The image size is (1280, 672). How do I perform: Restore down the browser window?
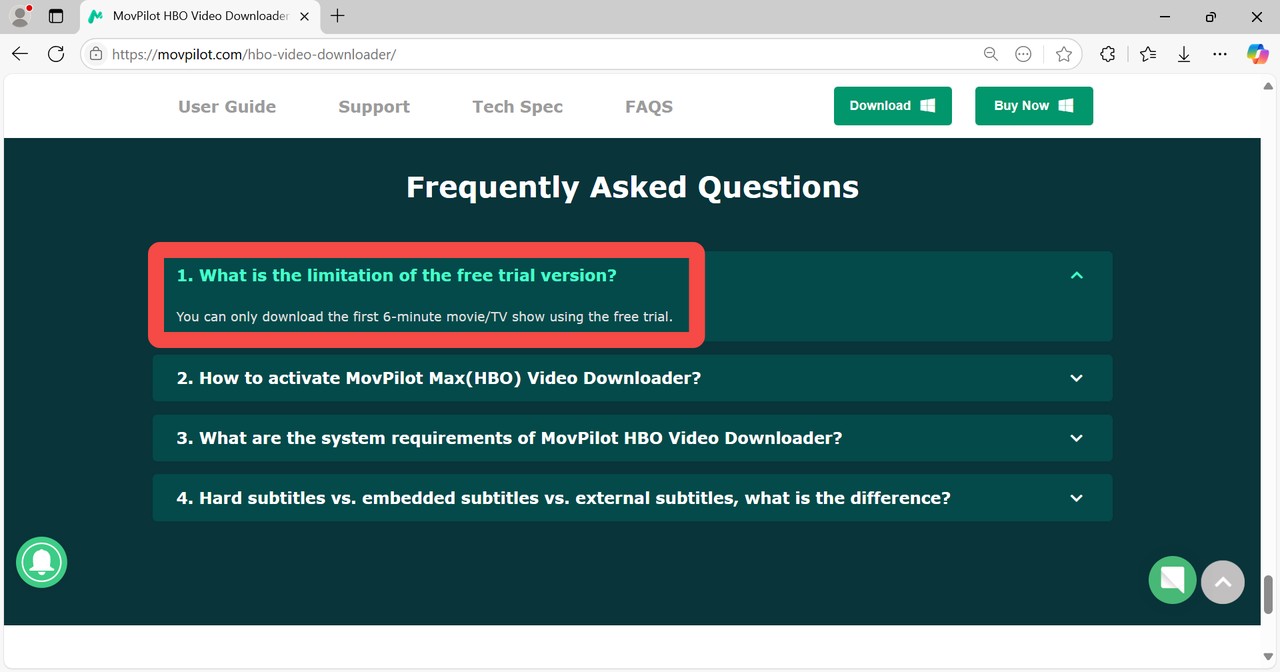click(x=1211, y=16)
